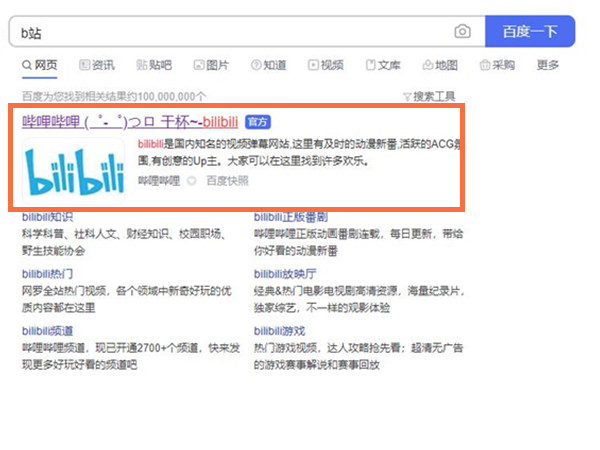Click the description starting 经典&热门电影电视剧
Image resolution: width=600 pixels, height=450 pixels.
click(359, 299)
